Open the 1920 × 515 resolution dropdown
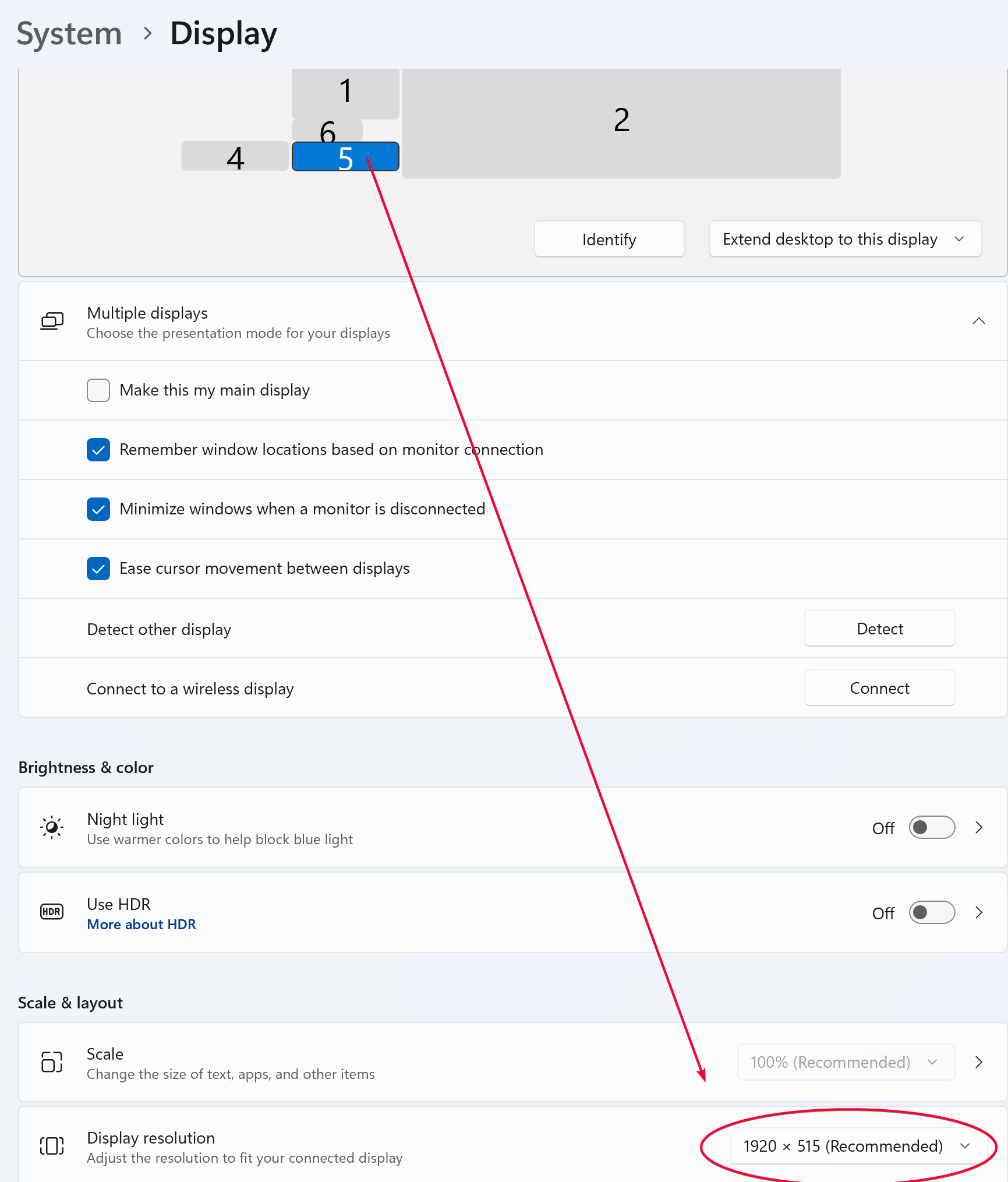Image resolution: width=1008 pixels, height=1182 pixels. pos(858,1146)
